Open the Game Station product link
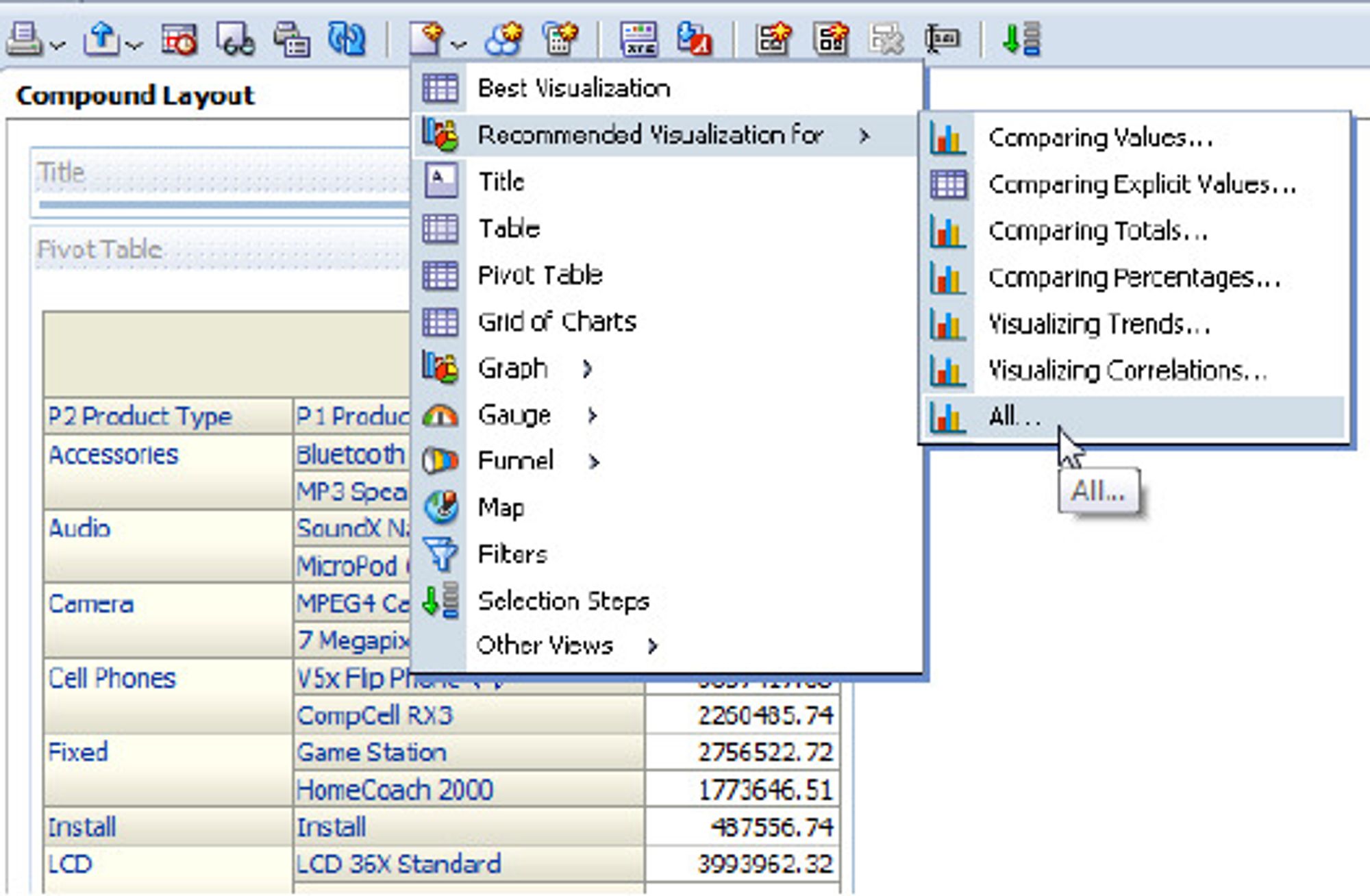This screenshot has width=1370, height=896. point(371,752)
